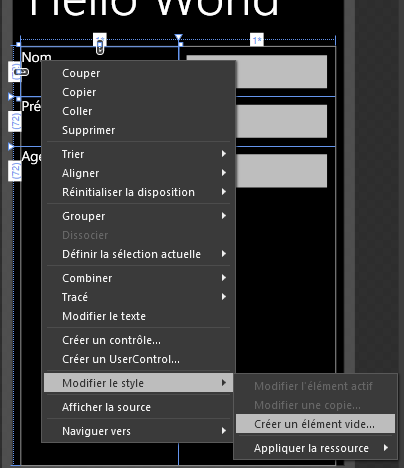Click the lock icon on the left row ruler
This screenshot has width=404, height=468.
click(21, 72)
